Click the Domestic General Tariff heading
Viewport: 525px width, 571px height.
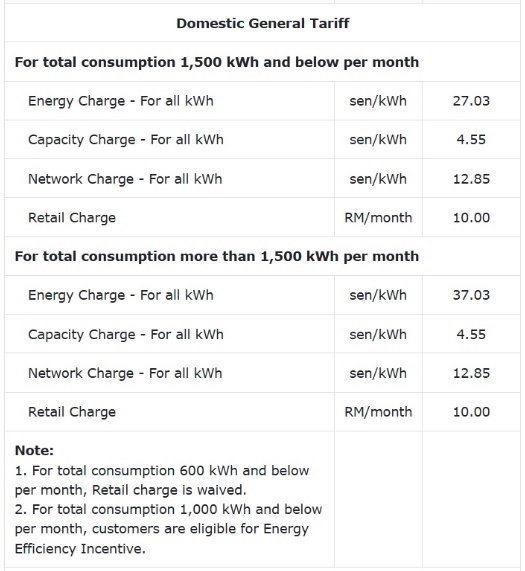coord(263,23)
